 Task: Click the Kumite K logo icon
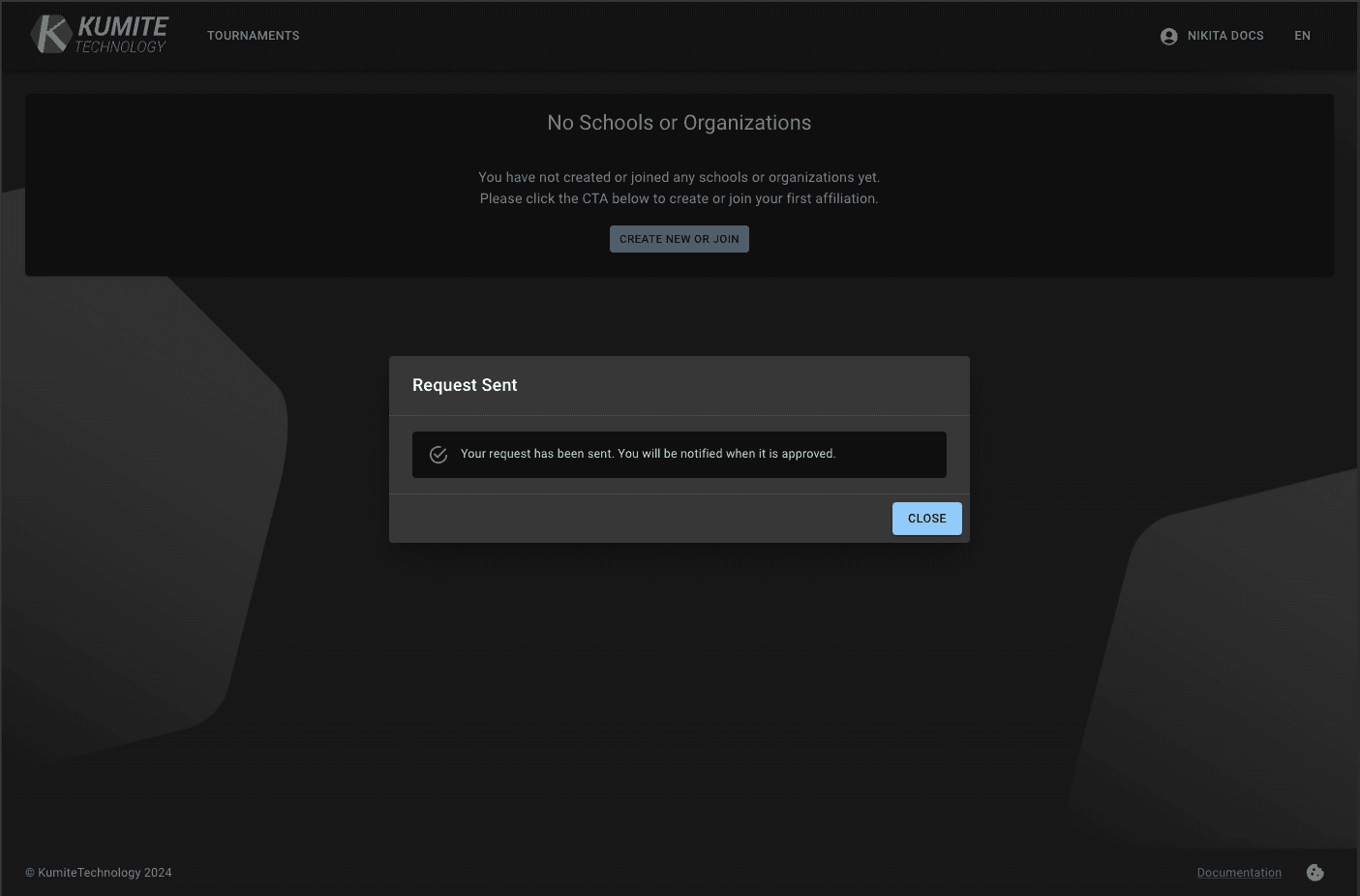click(51, 35)
